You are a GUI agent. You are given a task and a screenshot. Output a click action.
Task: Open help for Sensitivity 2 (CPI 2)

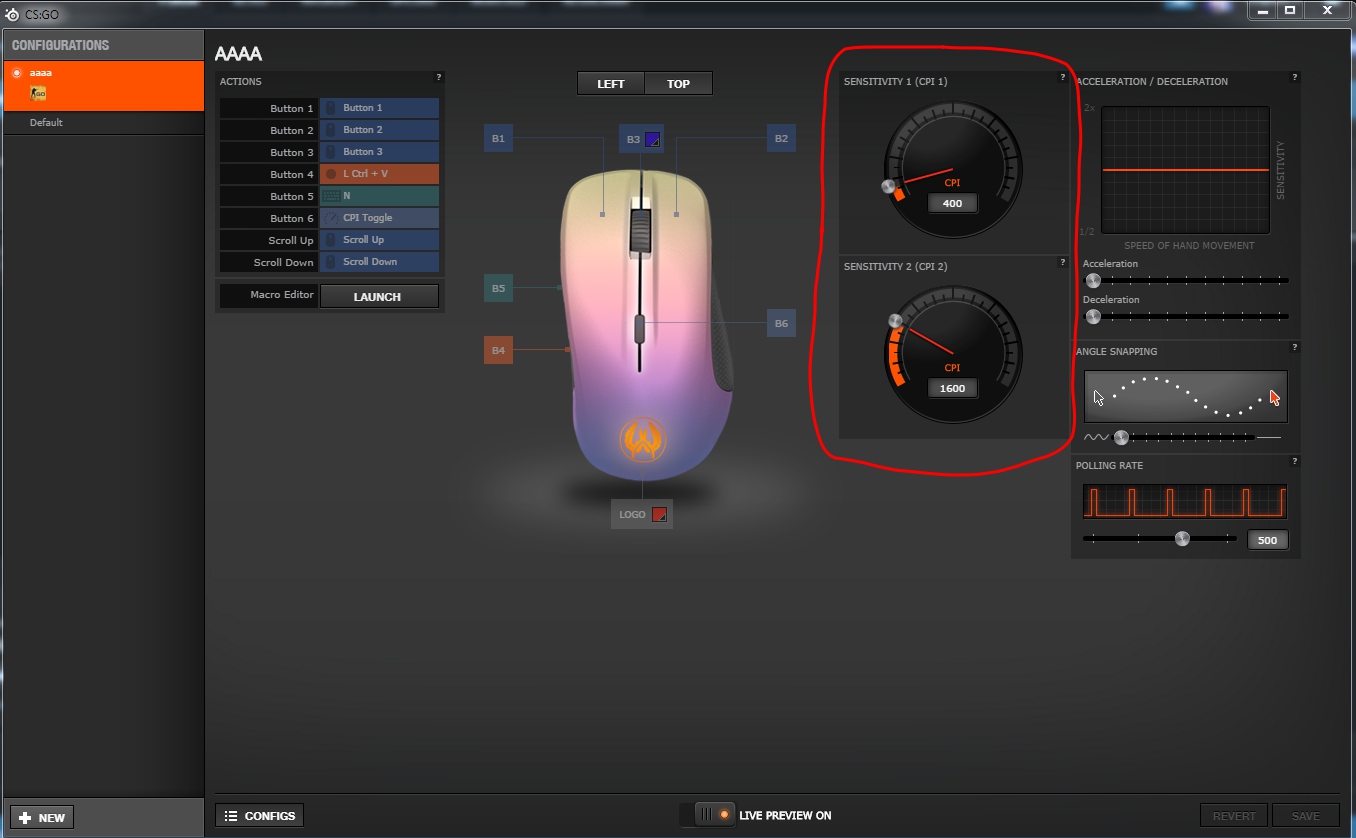1062,262
